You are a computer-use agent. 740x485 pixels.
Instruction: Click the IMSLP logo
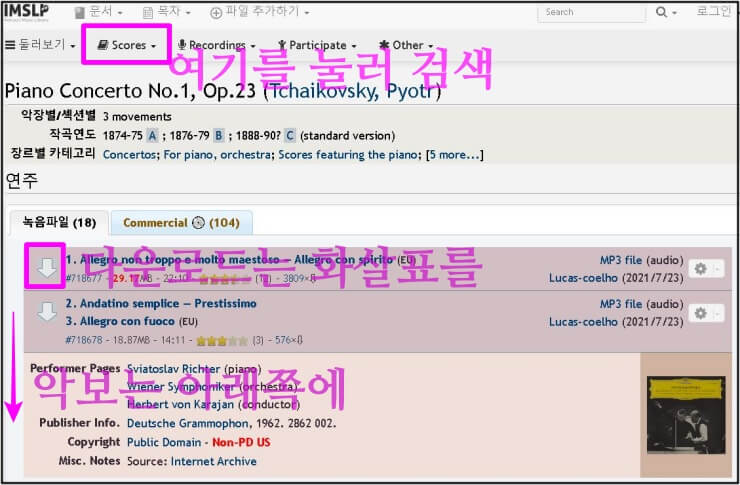pyautogui.click(x=26, y=12)
